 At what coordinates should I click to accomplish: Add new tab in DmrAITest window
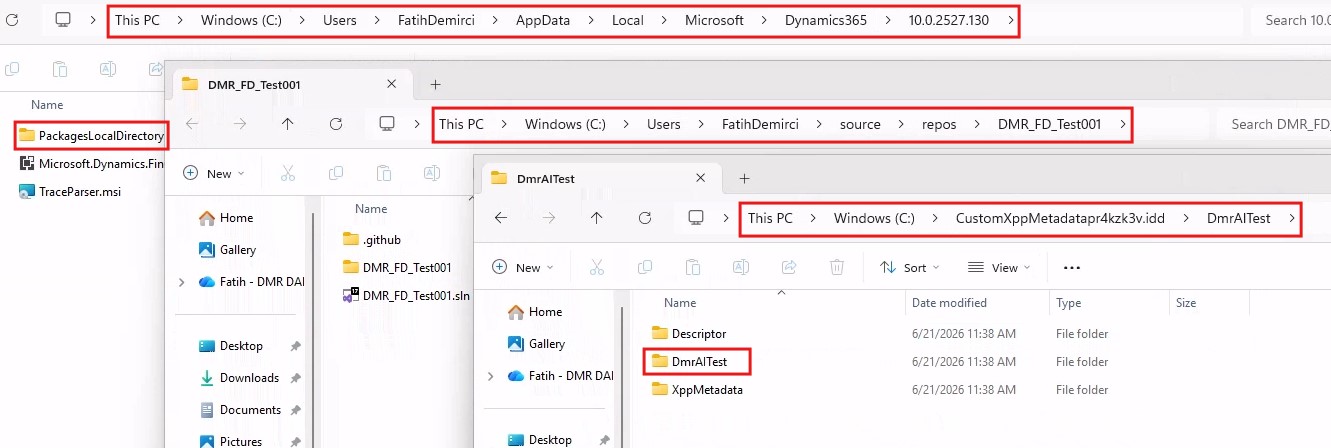pyautogui.click(x=744, y=178)
